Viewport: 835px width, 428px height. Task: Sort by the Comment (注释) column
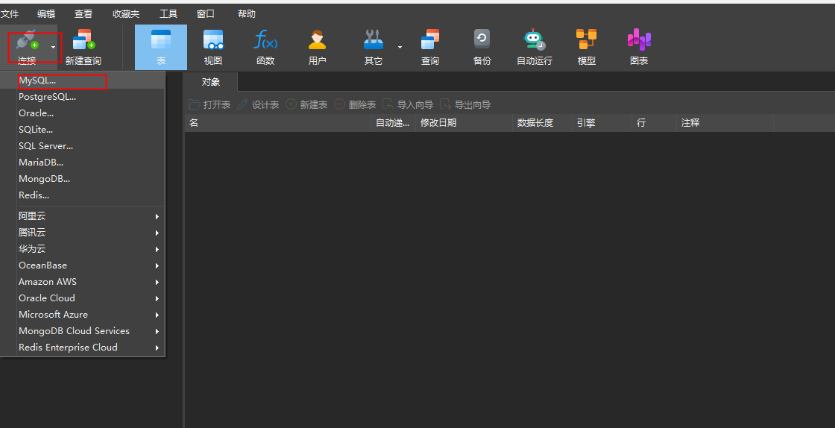[725, 123]
